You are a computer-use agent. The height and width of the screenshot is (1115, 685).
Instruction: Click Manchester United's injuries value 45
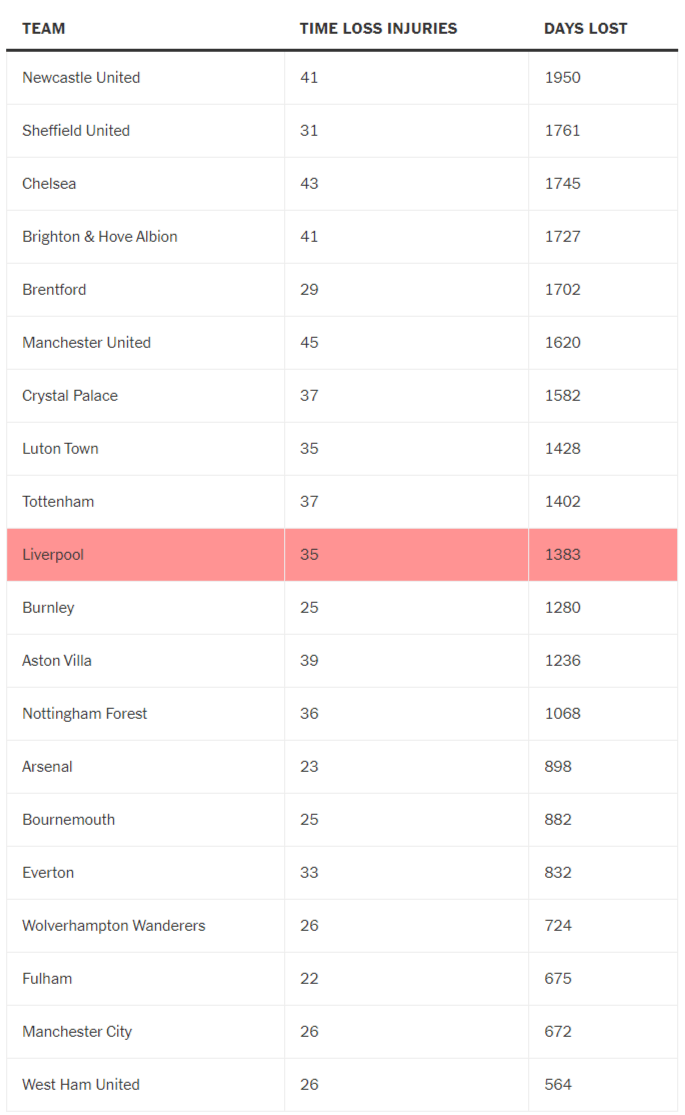click(309, 343)
